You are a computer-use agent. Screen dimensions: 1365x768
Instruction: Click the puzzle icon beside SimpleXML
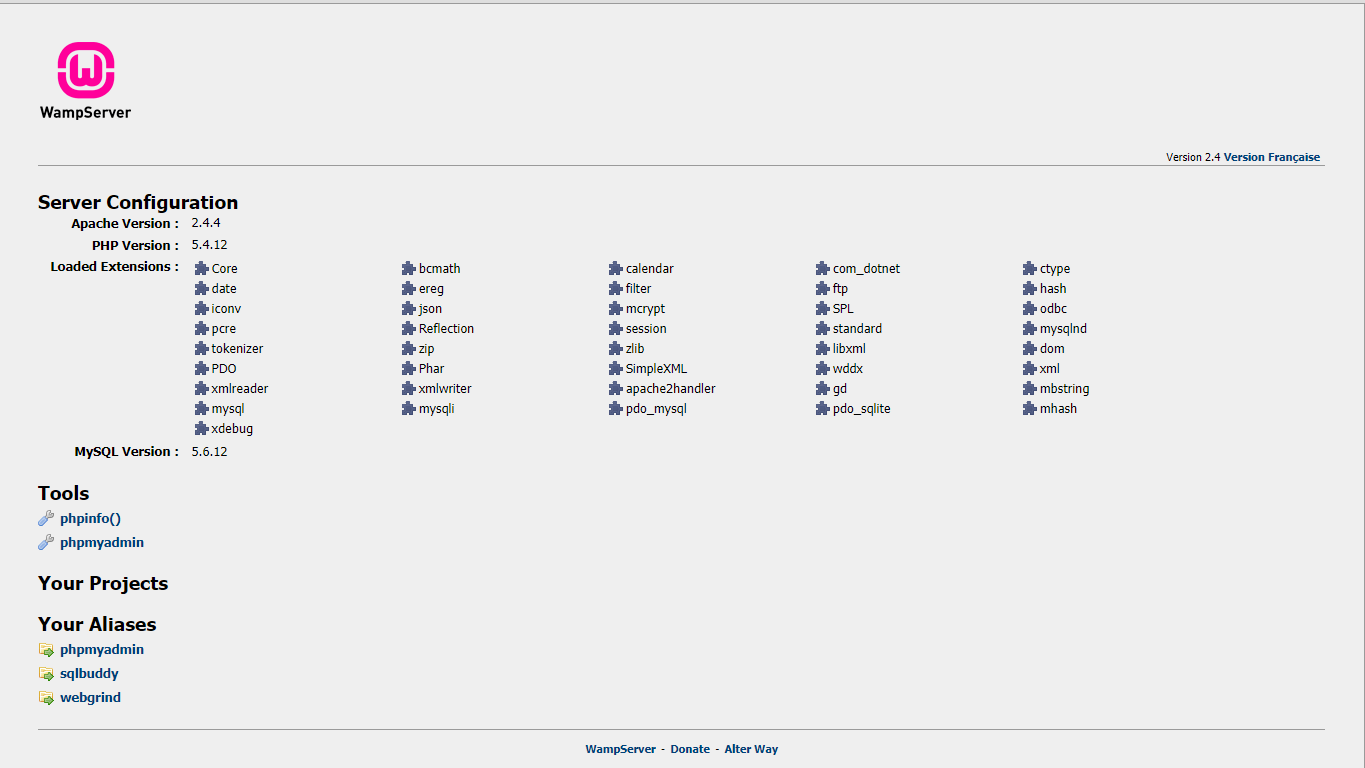pos(616,369)
